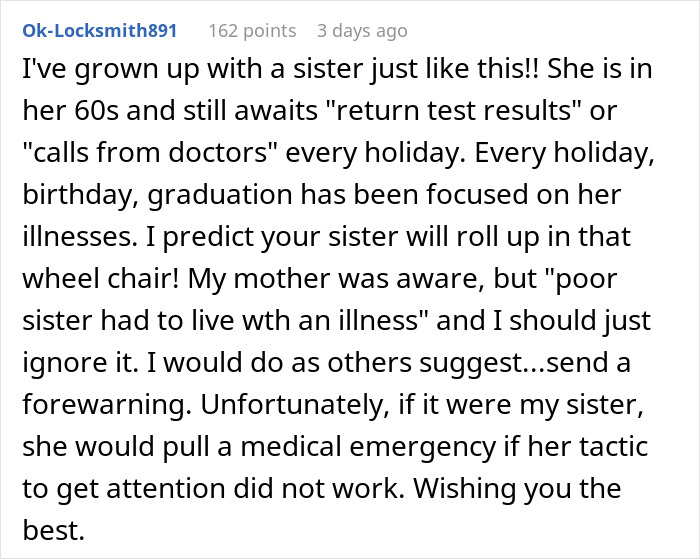Click the phrase "Wishing you the" text
The image size is (700, 559).
(517, 488)
